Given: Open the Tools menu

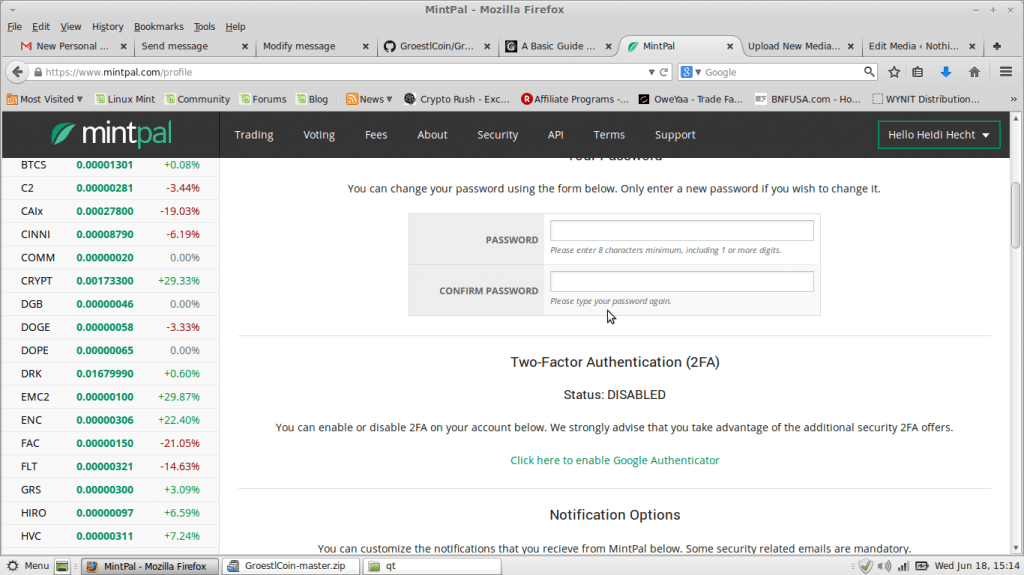Looking at the screenshot, I should pyautogui.click(x=204, y=27).
